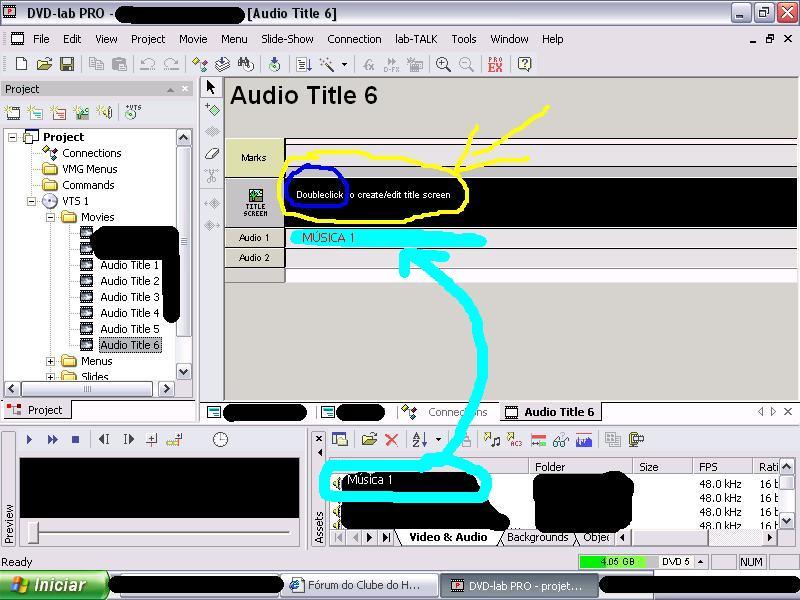Click the Title Screen track icon
Screen dimensions: 800x600
point(256,203)
